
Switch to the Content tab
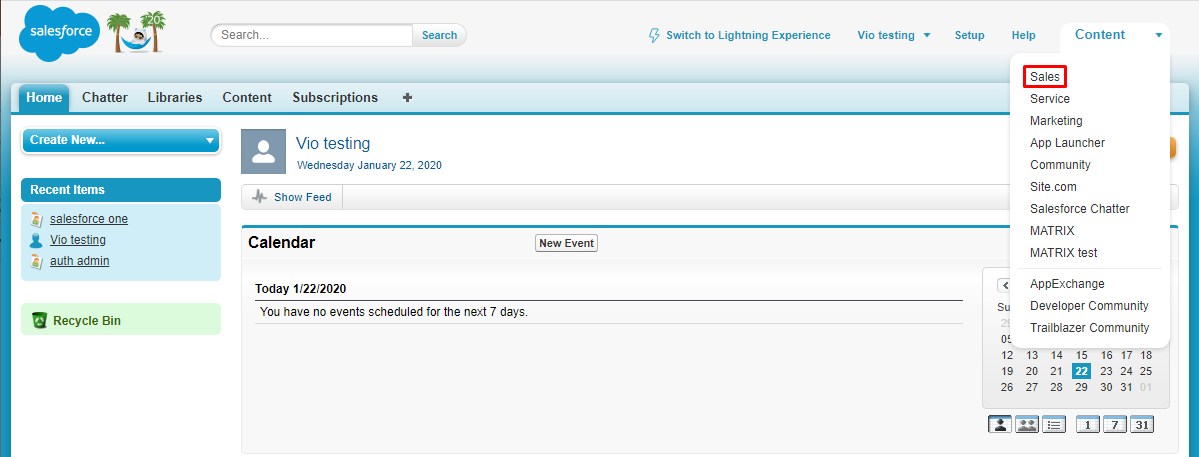[247, 98]
